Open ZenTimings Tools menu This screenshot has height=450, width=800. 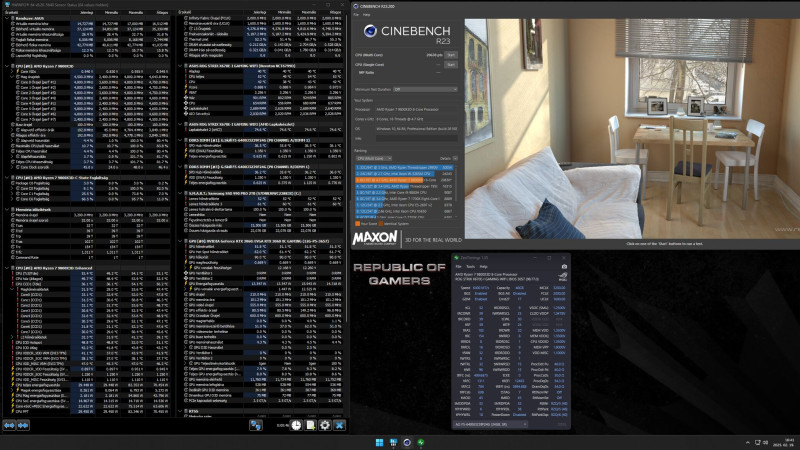pos(470,266)
